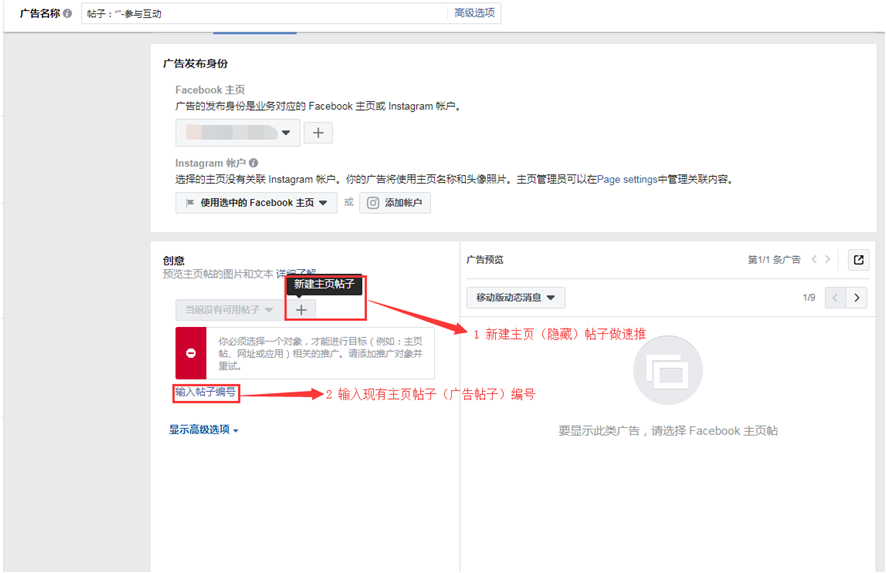
Task: Click the 广告预览 heading text
Action: coord(485,260)
